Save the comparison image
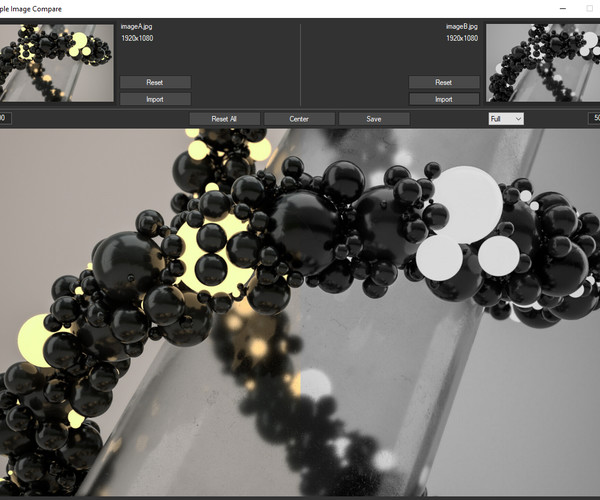 click(374, 119)
